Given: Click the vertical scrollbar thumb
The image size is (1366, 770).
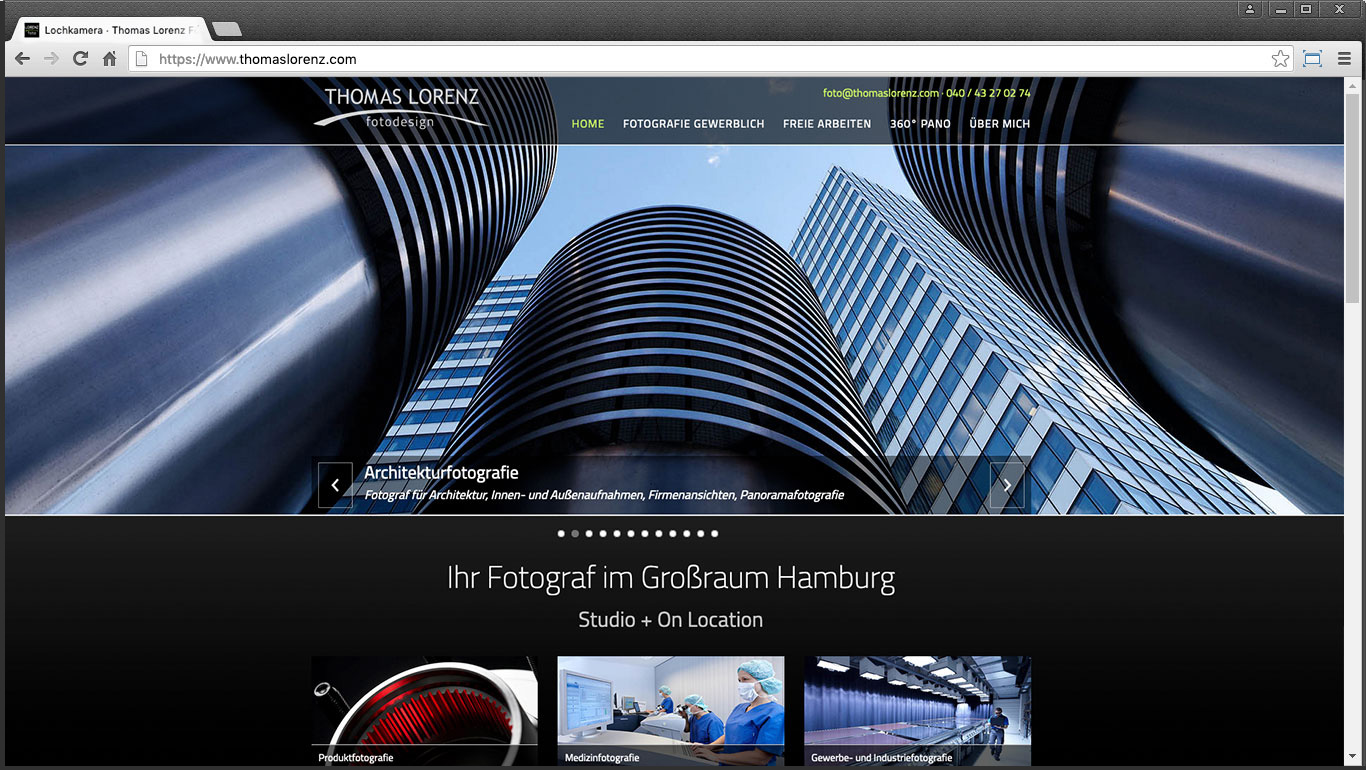Looking at the screenshot, I should [x=1352, y=196].
